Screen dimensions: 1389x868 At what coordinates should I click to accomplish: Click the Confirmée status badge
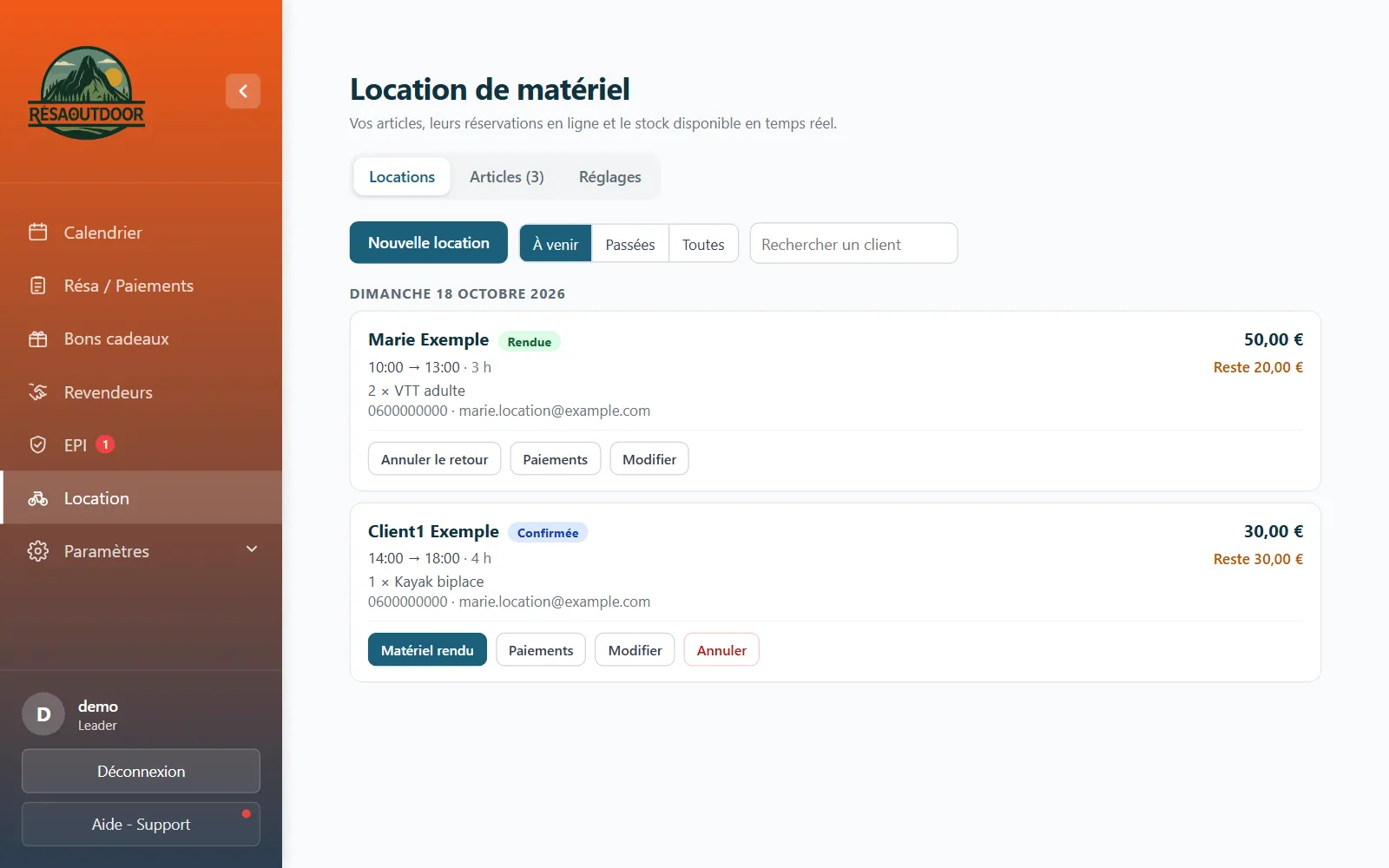pyautogui.click(x=548, y=533)
